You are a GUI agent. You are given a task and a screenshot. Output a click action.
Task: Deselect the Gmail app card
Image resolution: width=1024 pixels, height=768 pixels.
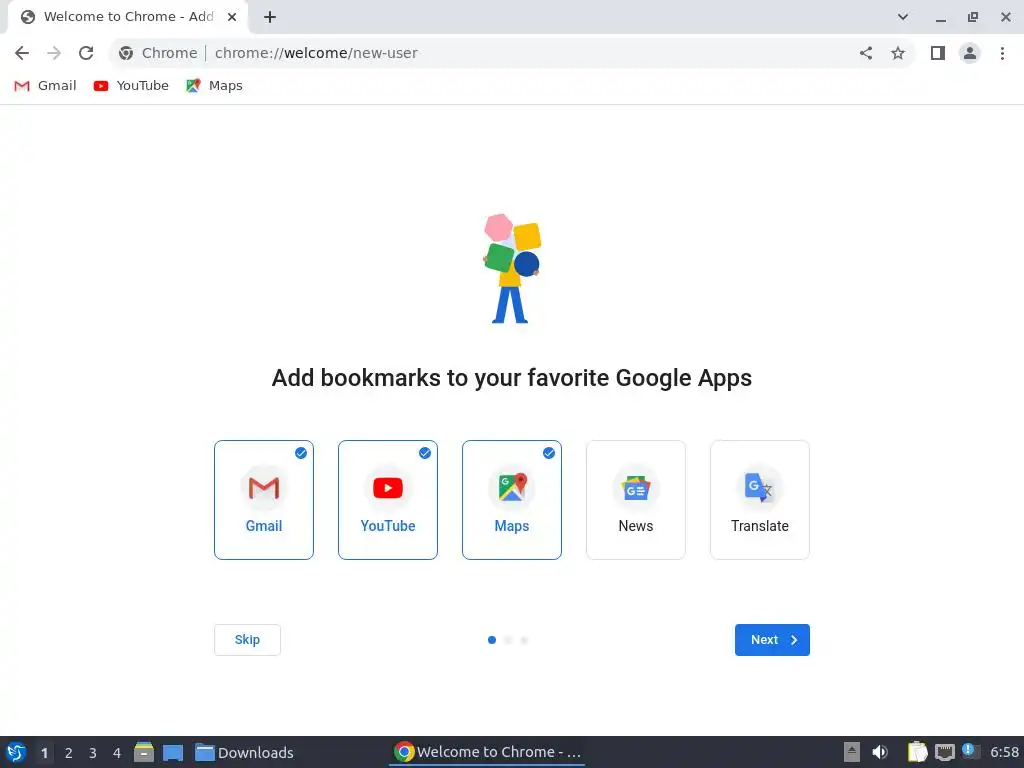(x=264, y=500)
